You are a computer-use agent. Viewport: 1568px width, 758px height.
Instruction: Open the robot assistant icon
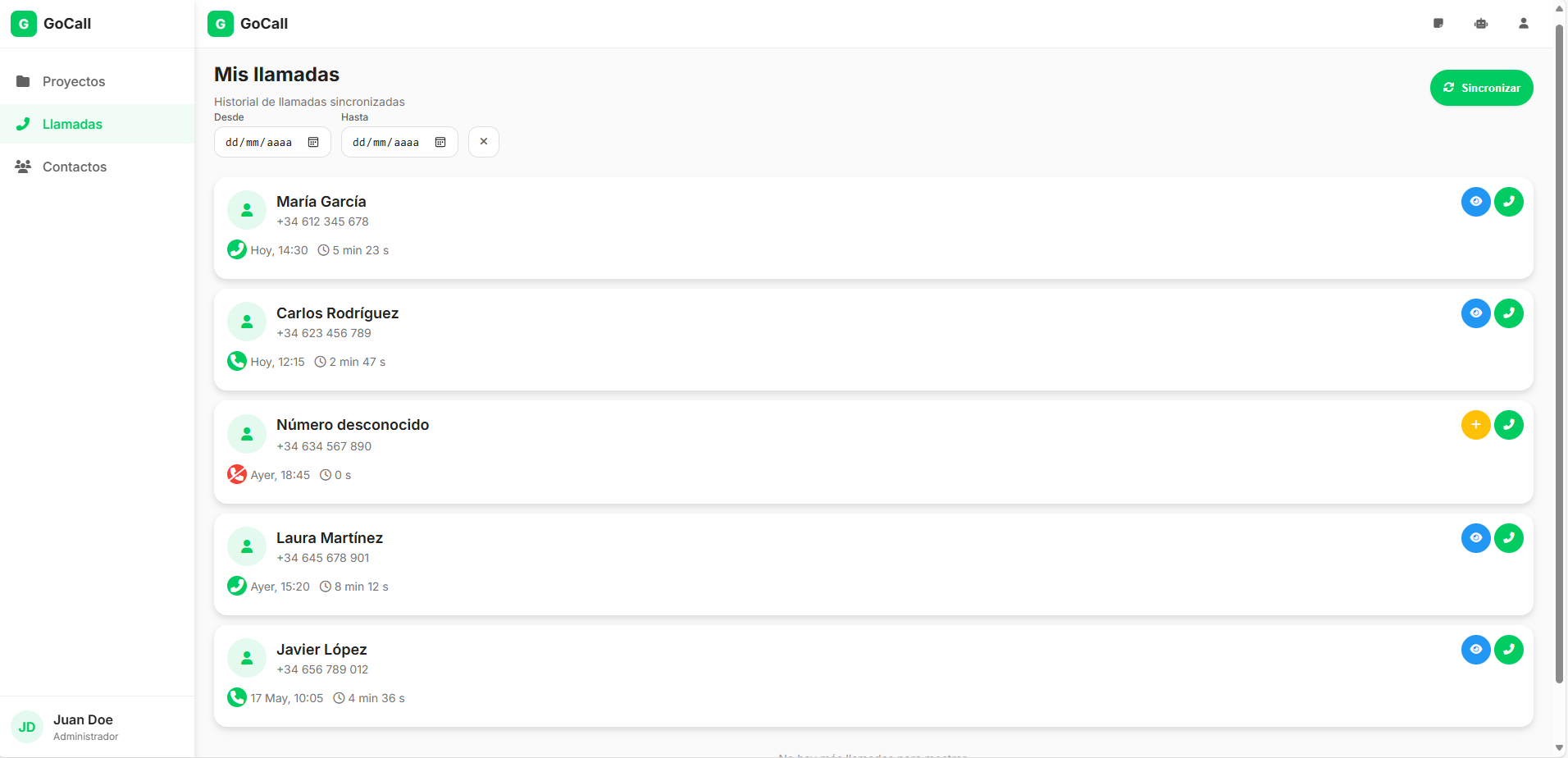click(x=1480, y=24)
